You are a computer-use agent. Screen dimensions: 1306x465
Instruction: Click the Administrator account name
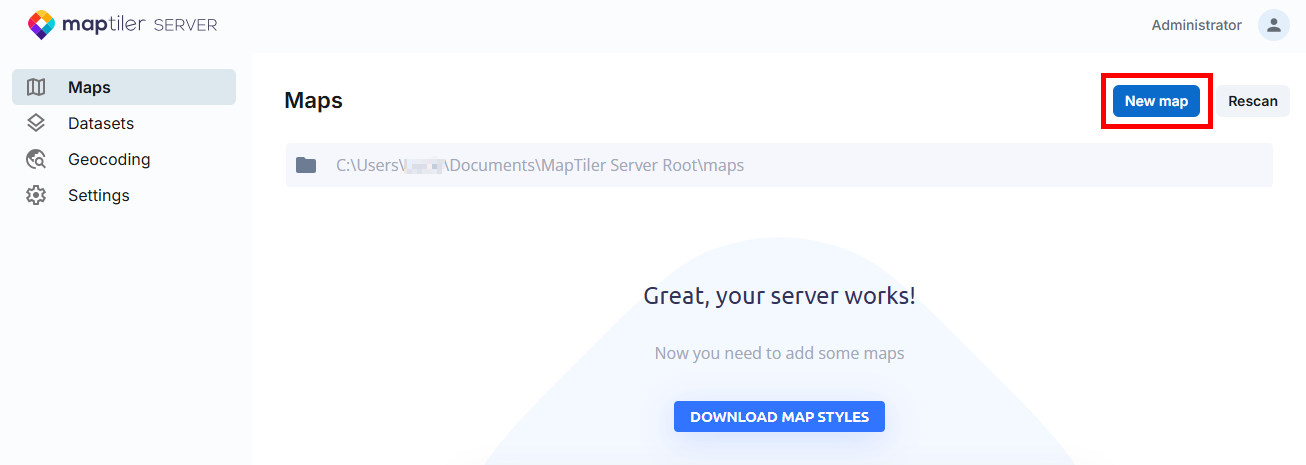[1196, 25]
